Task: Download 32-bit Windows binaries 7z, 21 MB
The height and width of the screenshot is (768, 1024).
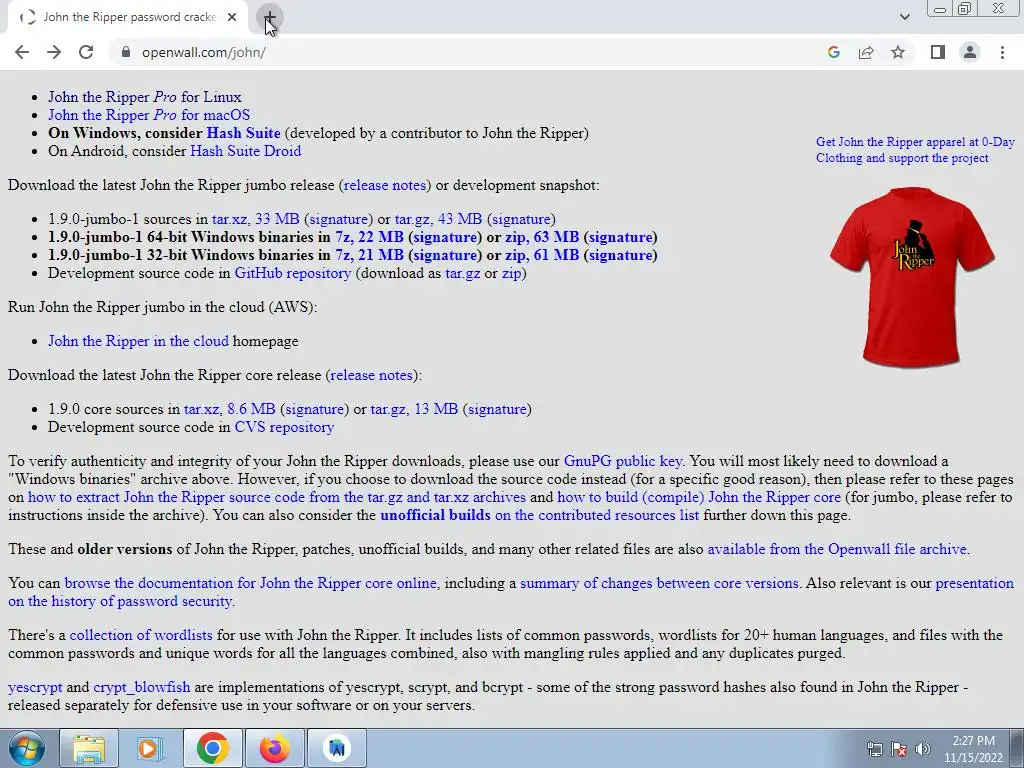Action: pos(369,255)
